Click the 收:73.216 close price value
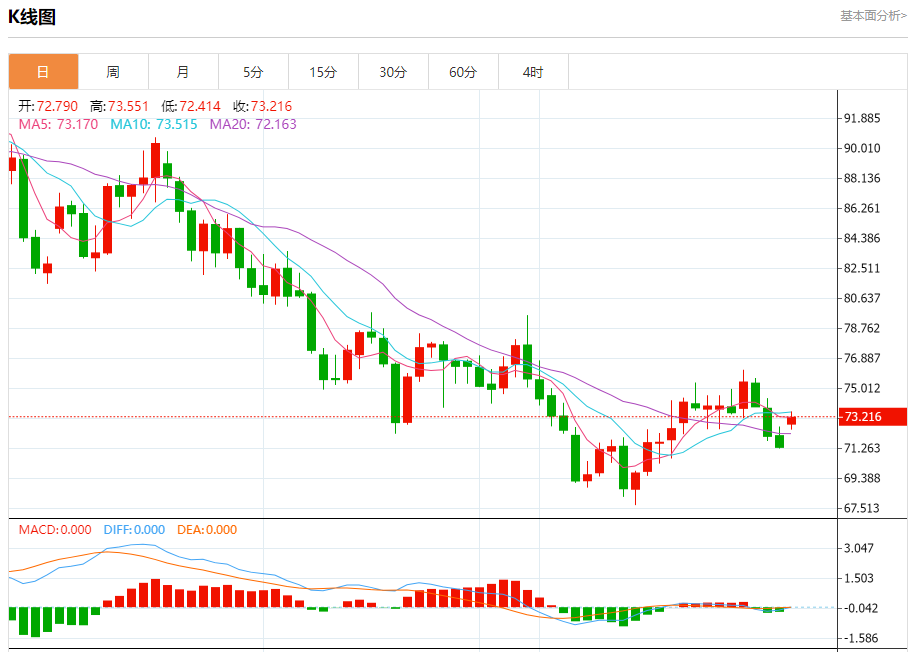This screenshot has height=652, width=915. (263, 106)
